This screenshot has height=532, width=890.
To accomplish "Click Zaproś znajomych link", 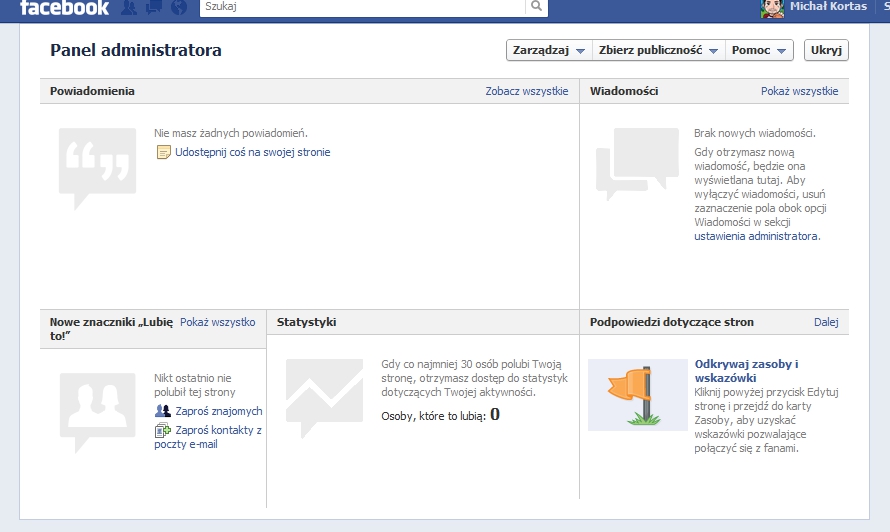I will (218, 411).
